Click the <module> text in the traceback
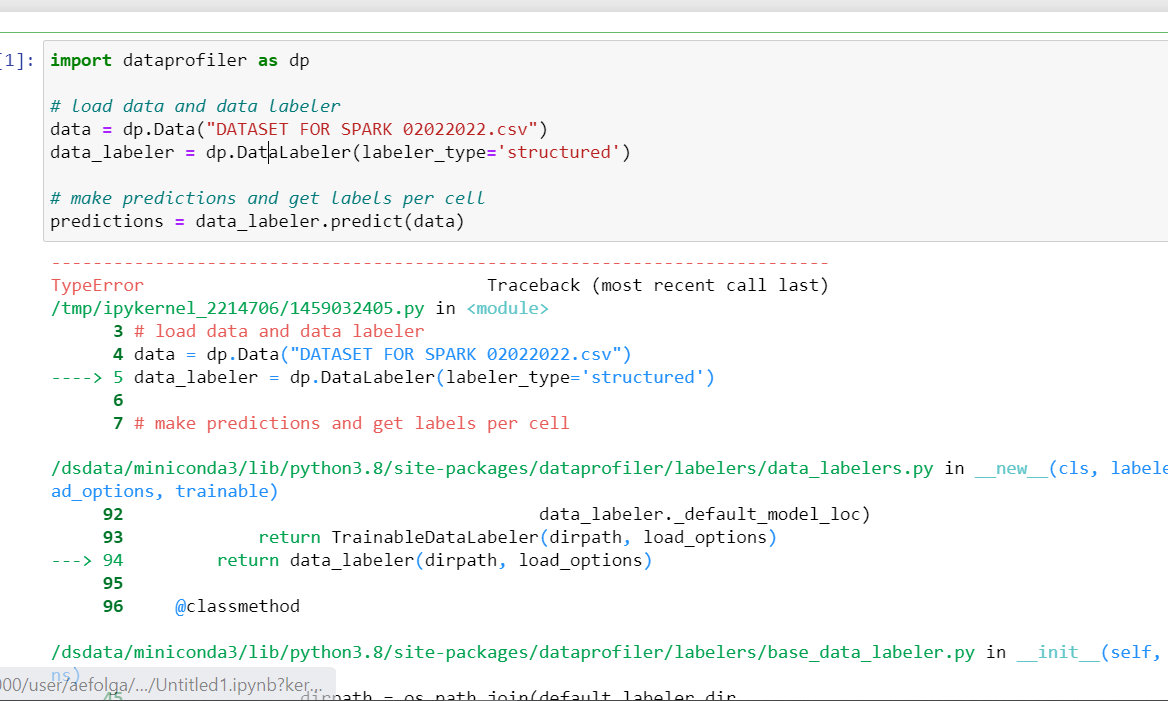The image size is (1168, 701). pos(507,308)
